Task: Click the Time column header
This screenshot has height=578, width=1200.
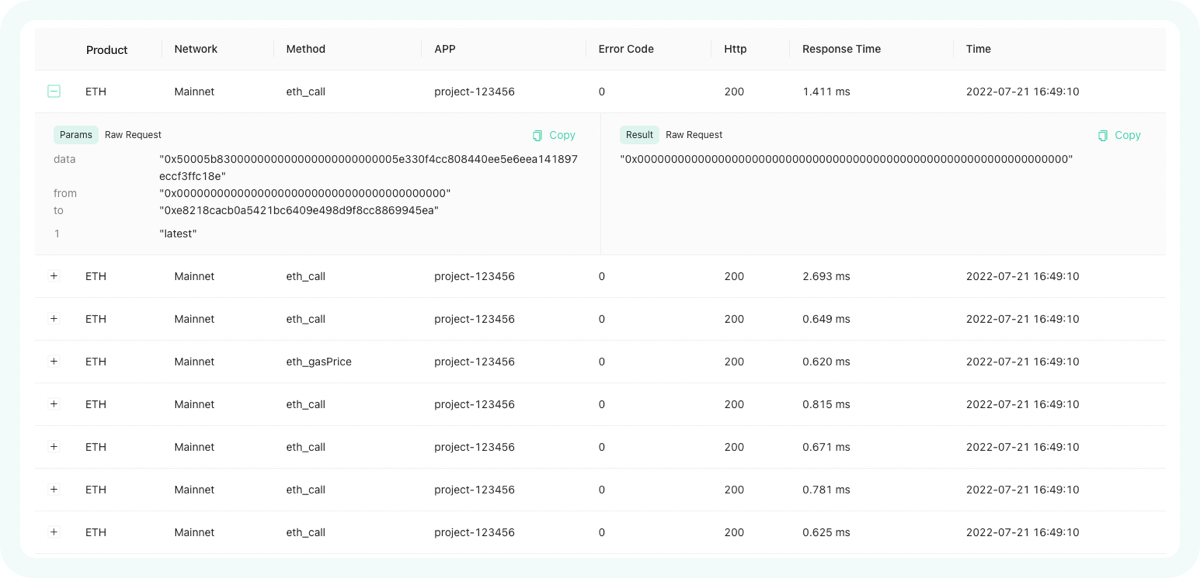Action: pos(978,49)
